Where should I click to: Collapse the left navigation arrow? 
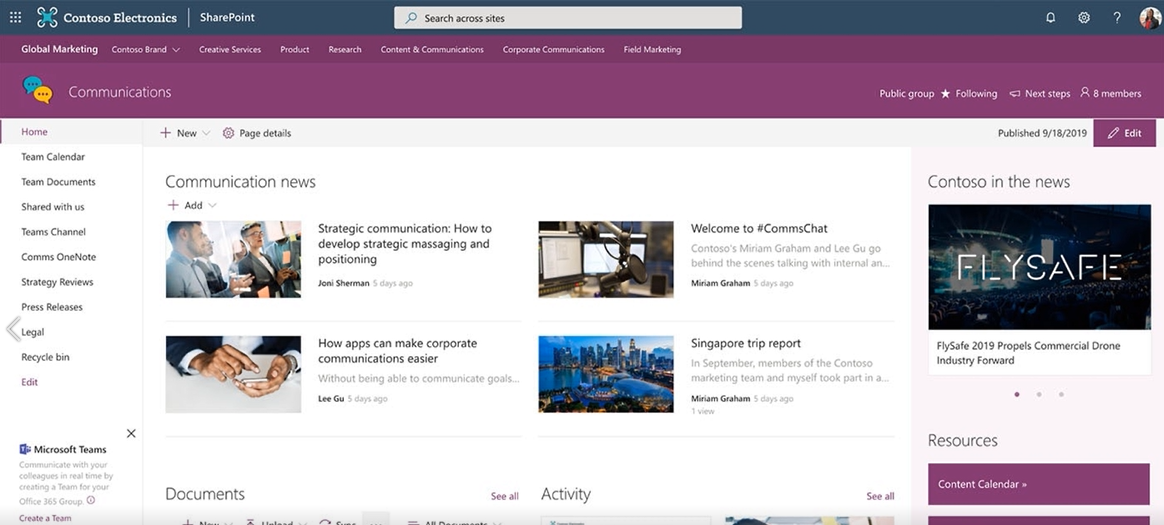point(13,328)
